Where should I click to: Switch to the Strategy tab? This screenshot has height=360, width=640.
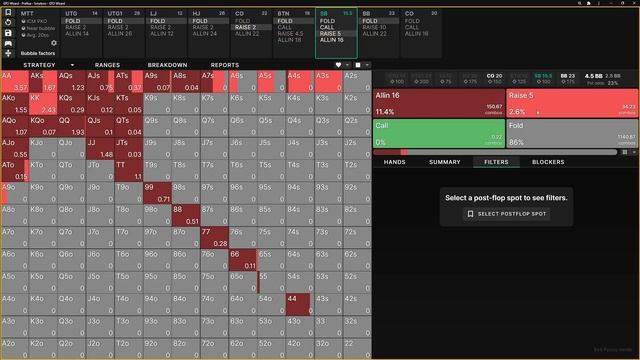pyautogui.click(x=39, y=65)
